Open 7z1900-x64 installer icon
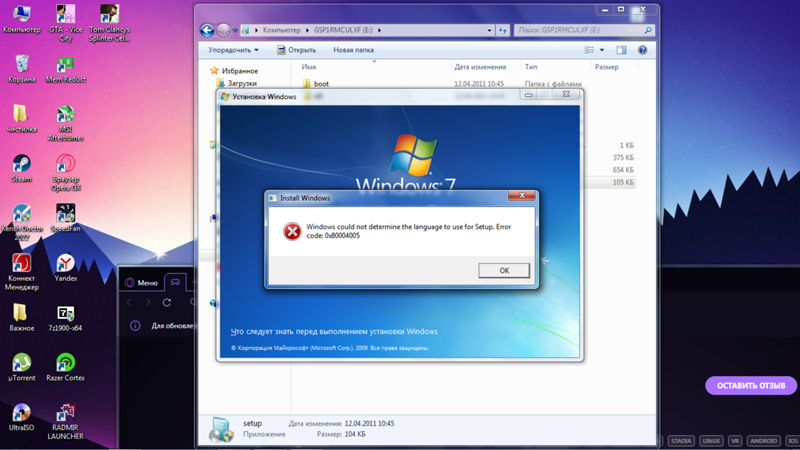The height and width of the screenshot is (450, 800). (65, 318)
